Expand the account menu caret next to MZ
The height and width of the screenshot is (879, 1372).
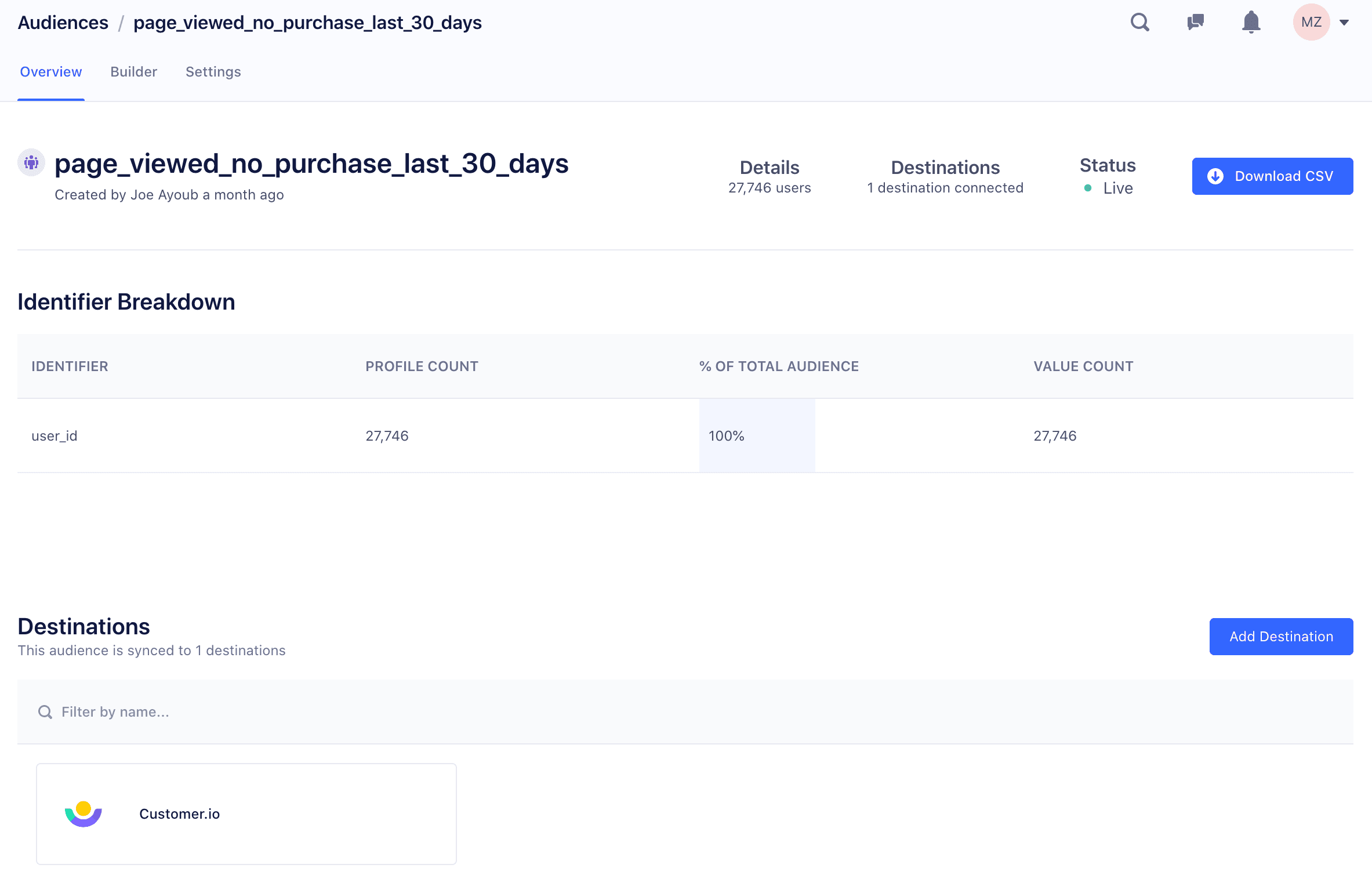pos(1345,23)
